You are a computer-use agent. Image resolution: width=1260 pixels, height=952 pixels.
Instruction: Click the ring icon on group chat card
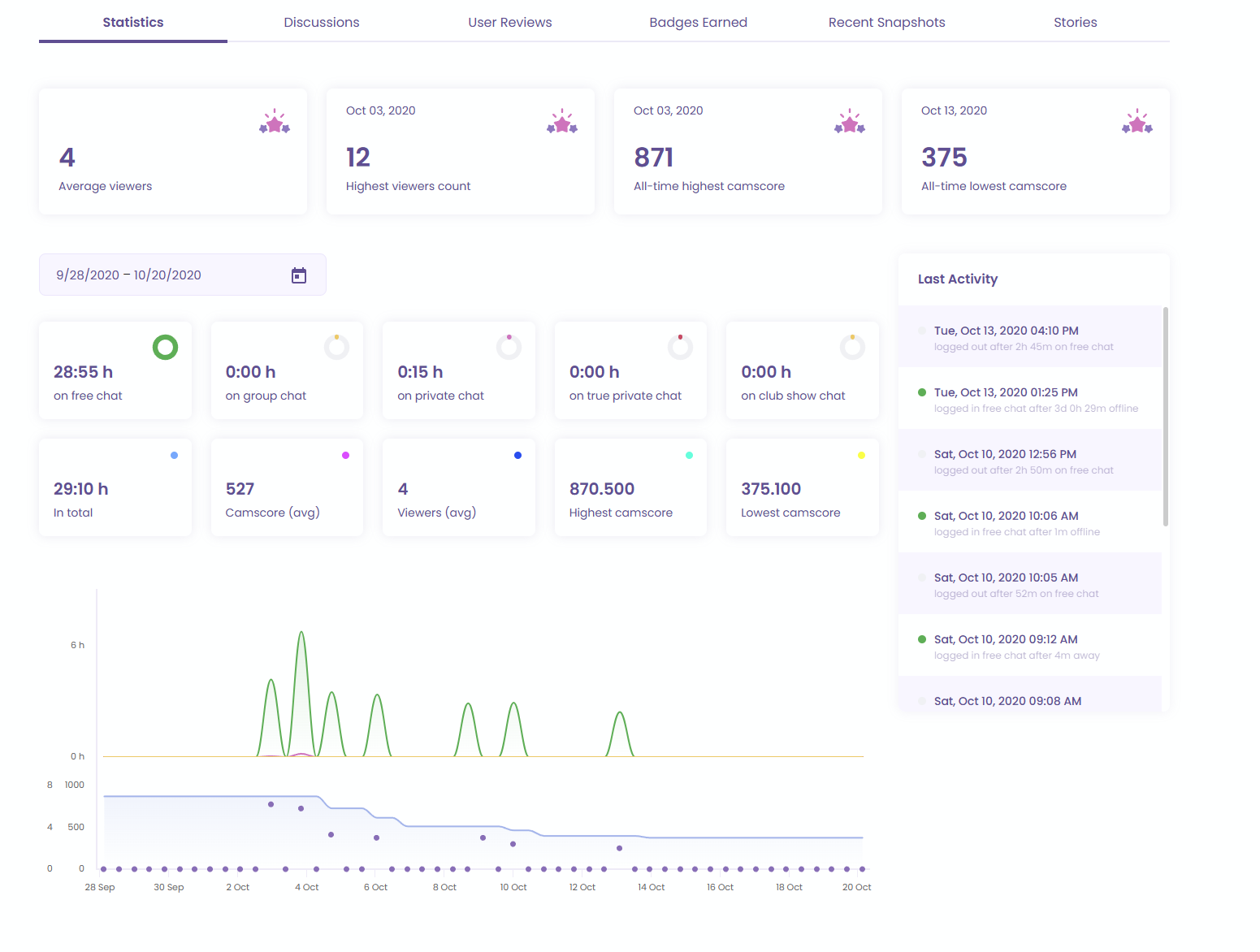(336, 347)
